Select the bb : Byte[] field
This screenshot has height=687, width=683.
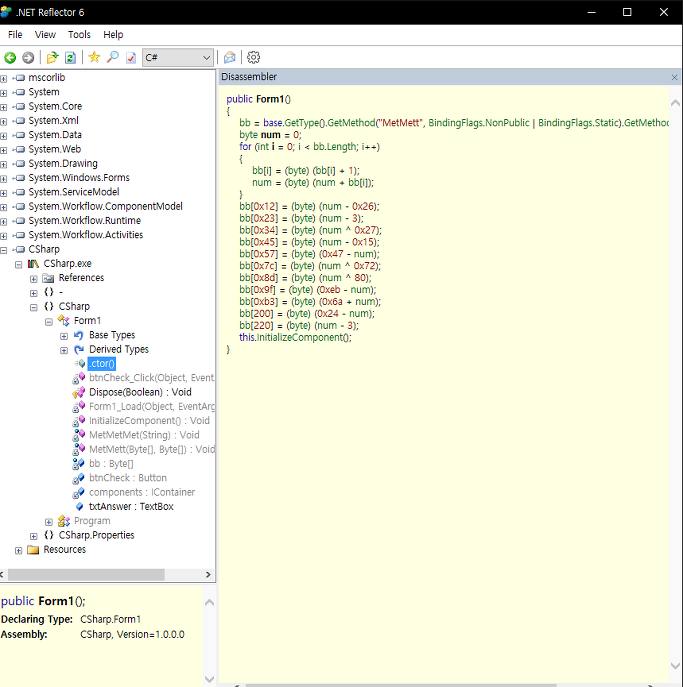click(111, 464)
